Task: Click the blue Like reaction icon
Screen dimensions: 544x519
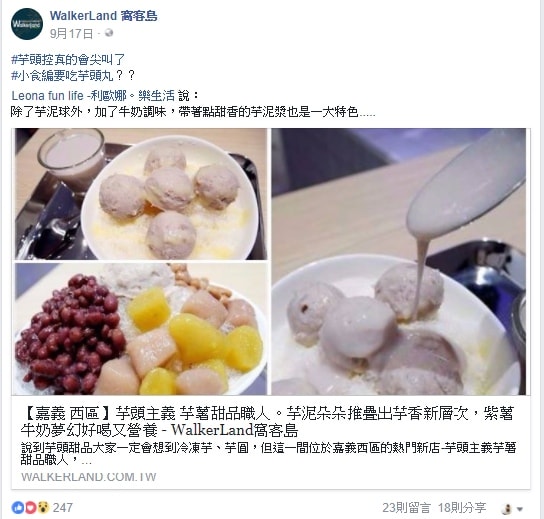Action: (x=18, y=508)
